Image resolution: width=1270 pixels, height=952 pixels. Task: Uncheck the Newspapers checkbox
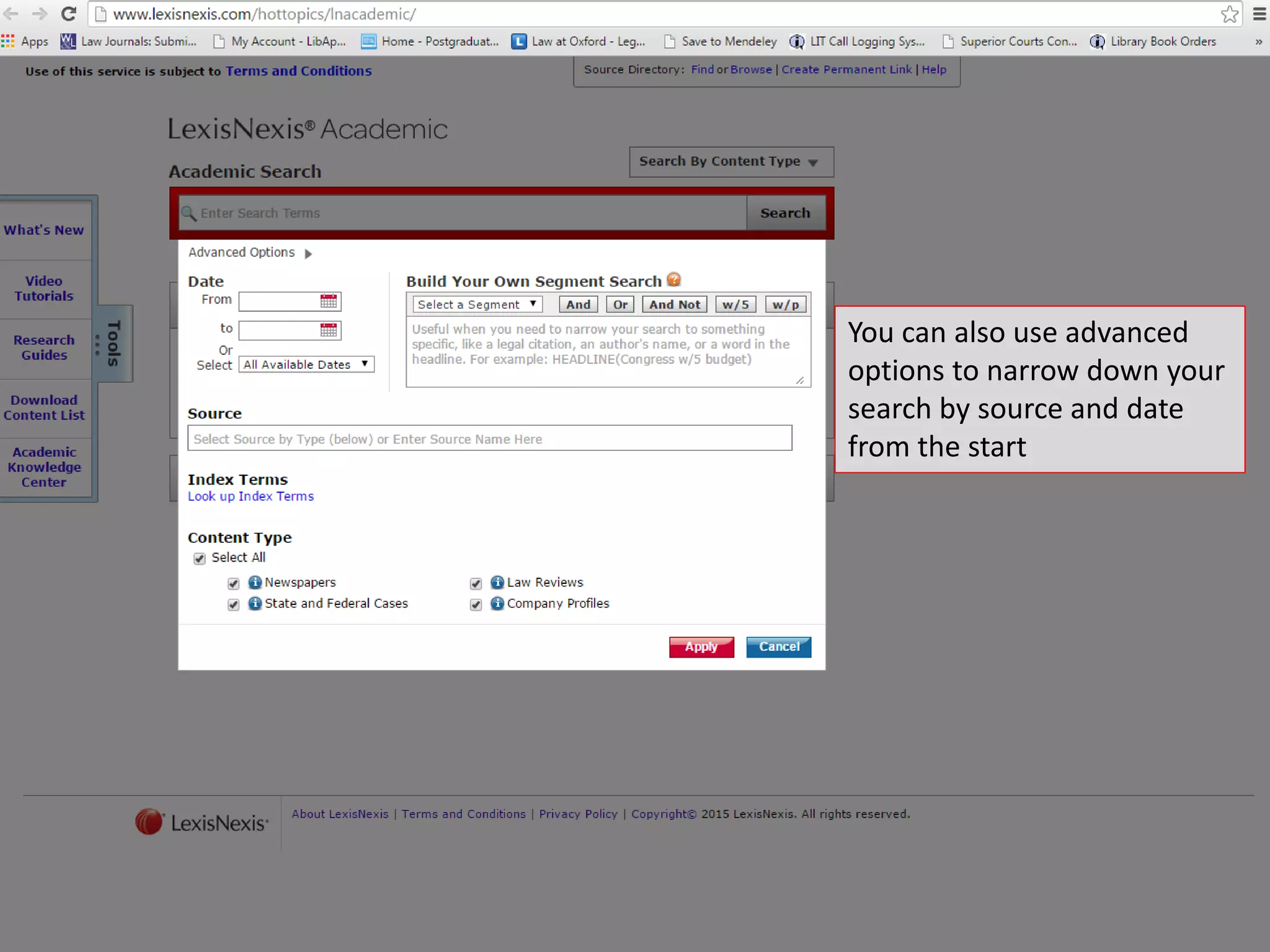233,583
